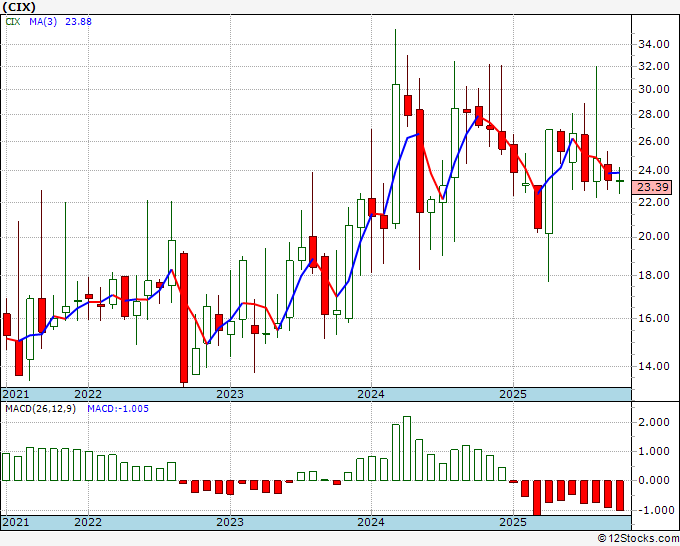Click the 26.00 price axis label
The height and width of the screenshot is (546, 680).
(x=654, y=141)
